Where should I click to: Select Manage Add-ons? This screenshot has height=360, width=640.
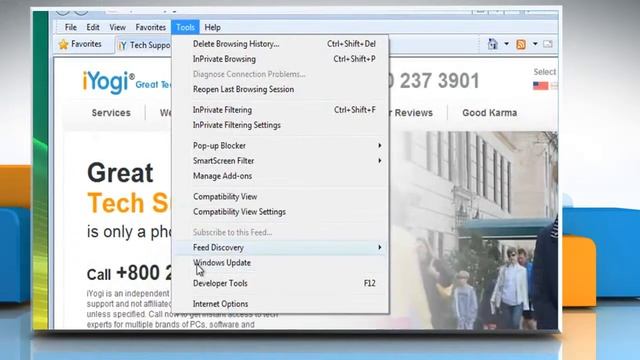[281, 176]
